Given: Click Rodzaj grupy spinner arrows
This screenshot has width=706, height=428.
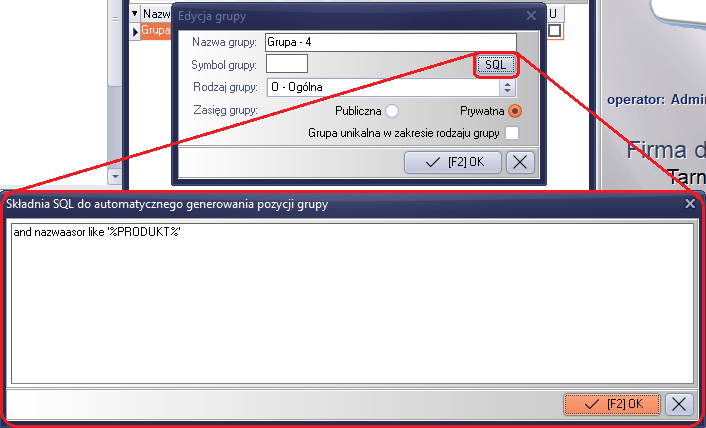Looking at the screenshot, I should [507, 87].
